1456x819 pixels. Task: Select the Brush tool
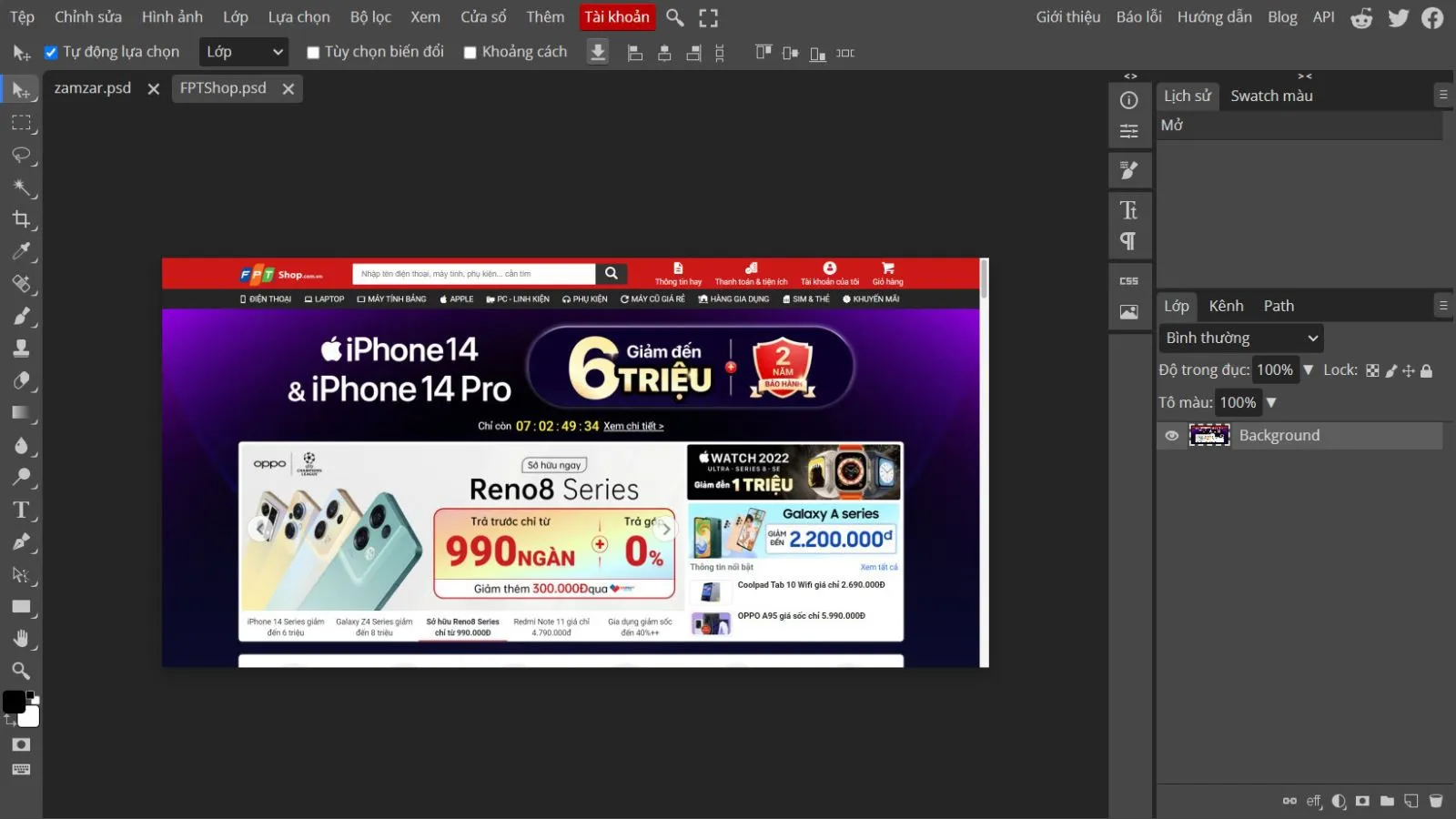[x=21, y=316]
